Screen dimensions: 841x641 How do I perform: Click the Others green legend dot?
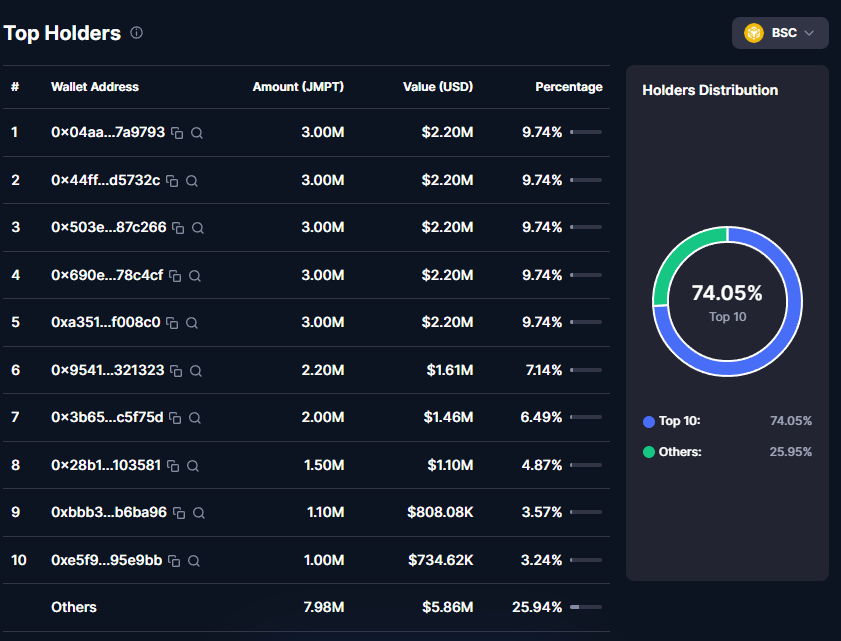tap(649, 452)
